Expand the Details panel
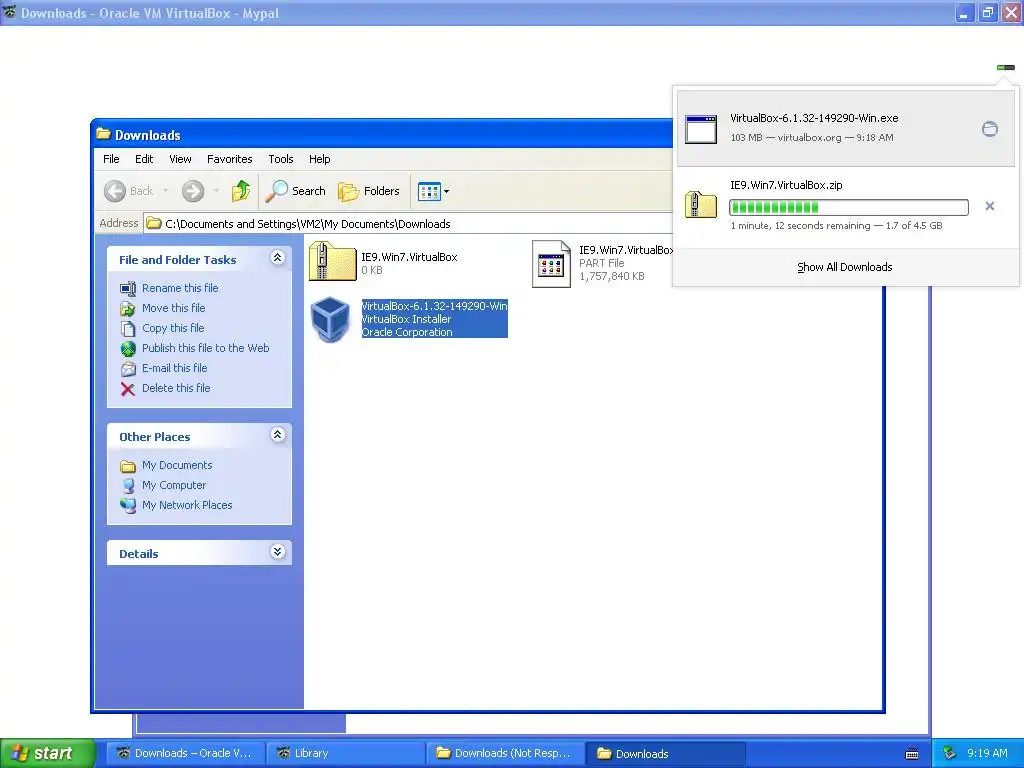Image resolution: width=1024 pixels, height=768 pixels. (x=278, y=551)
